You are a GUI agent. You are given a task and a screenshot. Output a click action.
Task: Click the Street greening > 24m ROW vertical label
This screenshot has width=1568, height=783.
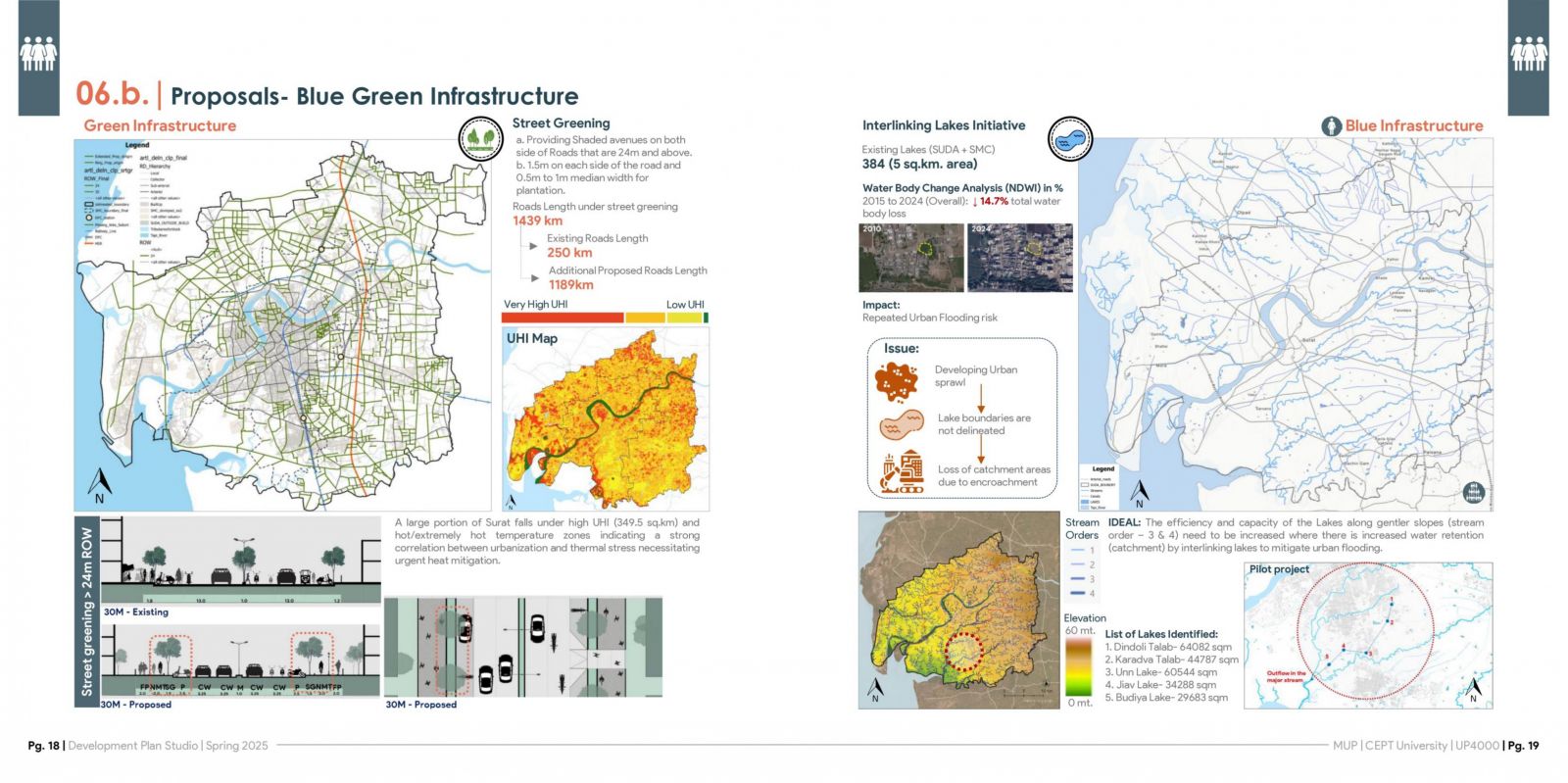(x=87, y=612)
